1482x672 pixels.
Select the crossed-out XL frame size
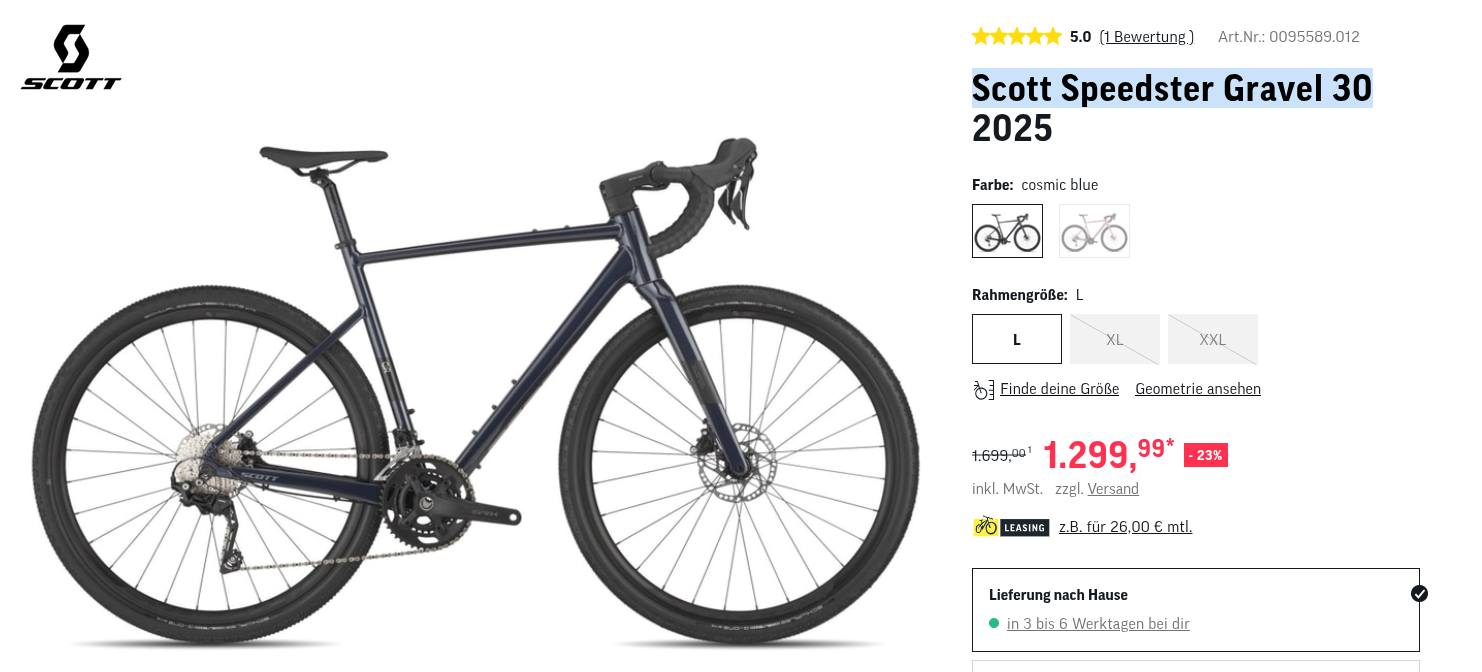(x=1115, y=339)
